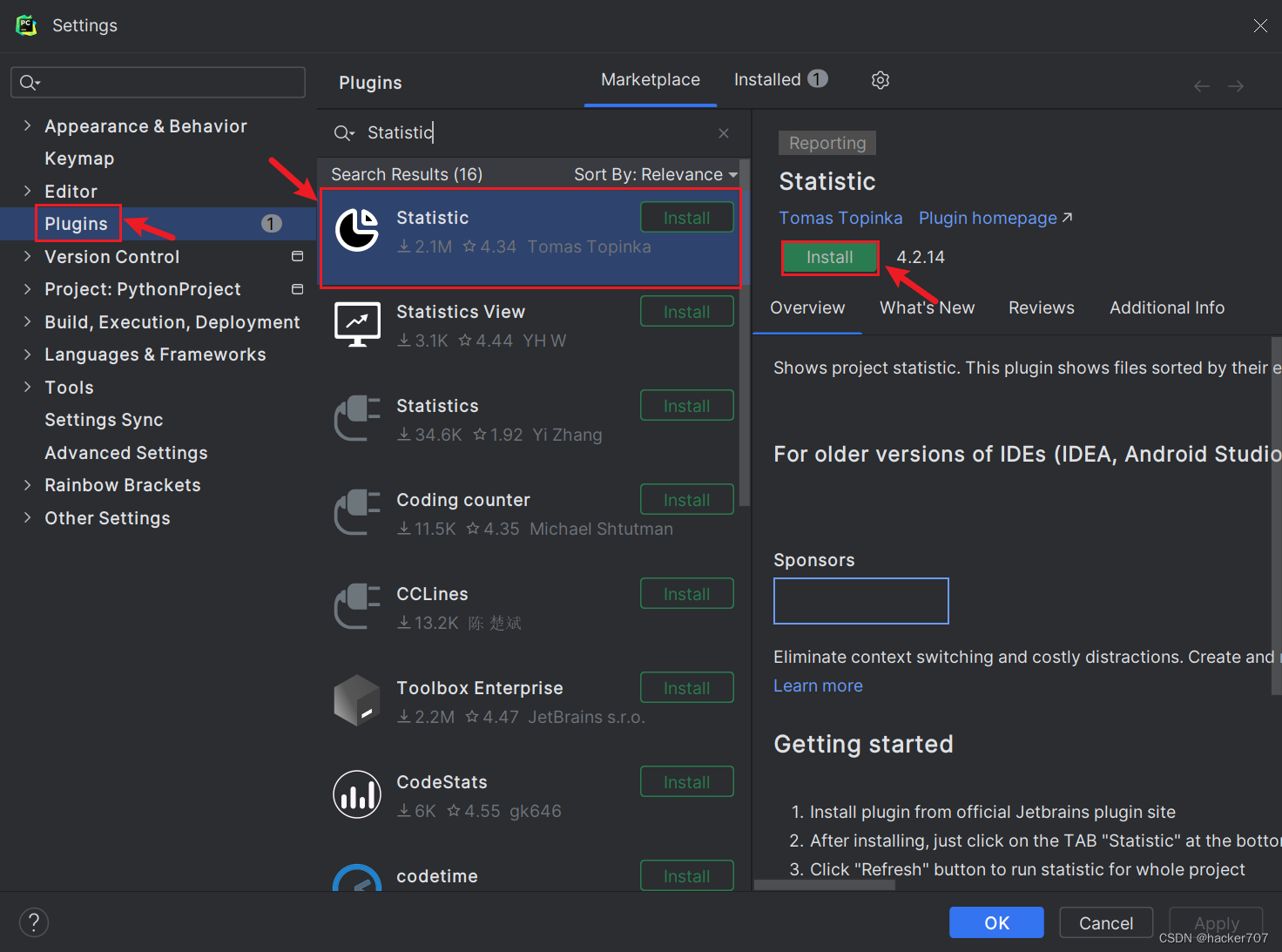Open Sort By: Relevance dropdown
This screenshot has height=952, width=1282.
[x=656, y=174]
